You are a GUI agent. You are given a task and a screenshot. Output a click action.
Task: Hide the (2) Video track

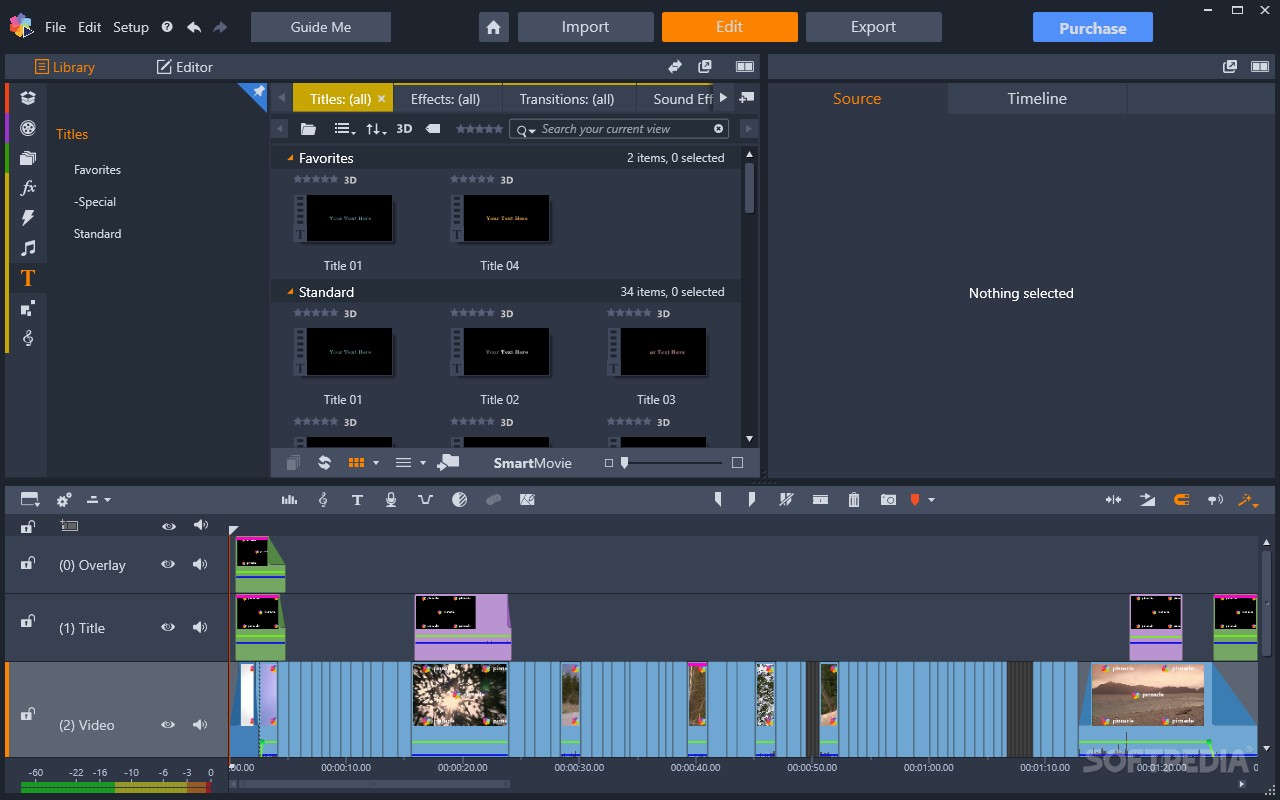pos(168,724)
